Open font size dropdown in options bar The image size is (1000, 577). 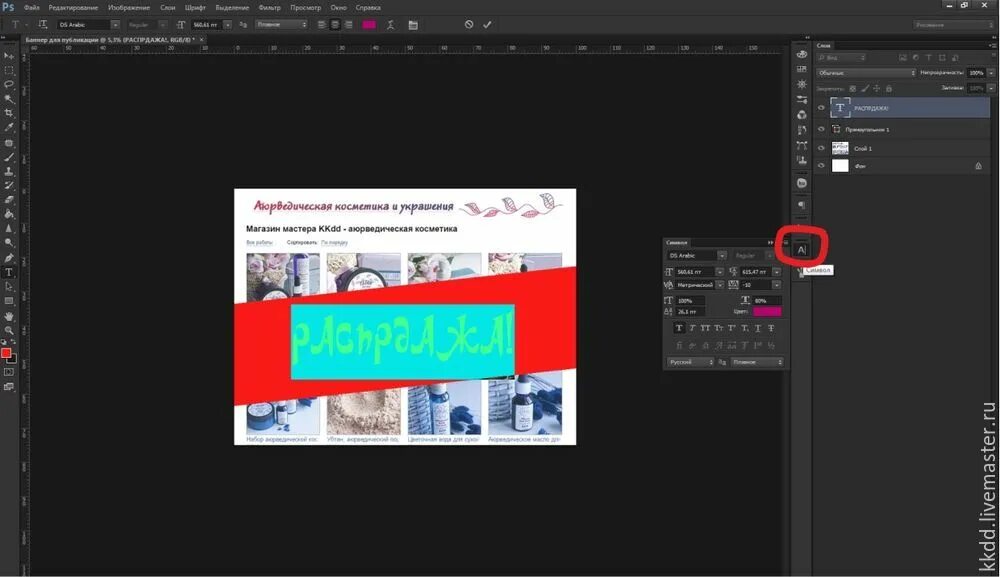pyautogui.click(x=228, y=24)
